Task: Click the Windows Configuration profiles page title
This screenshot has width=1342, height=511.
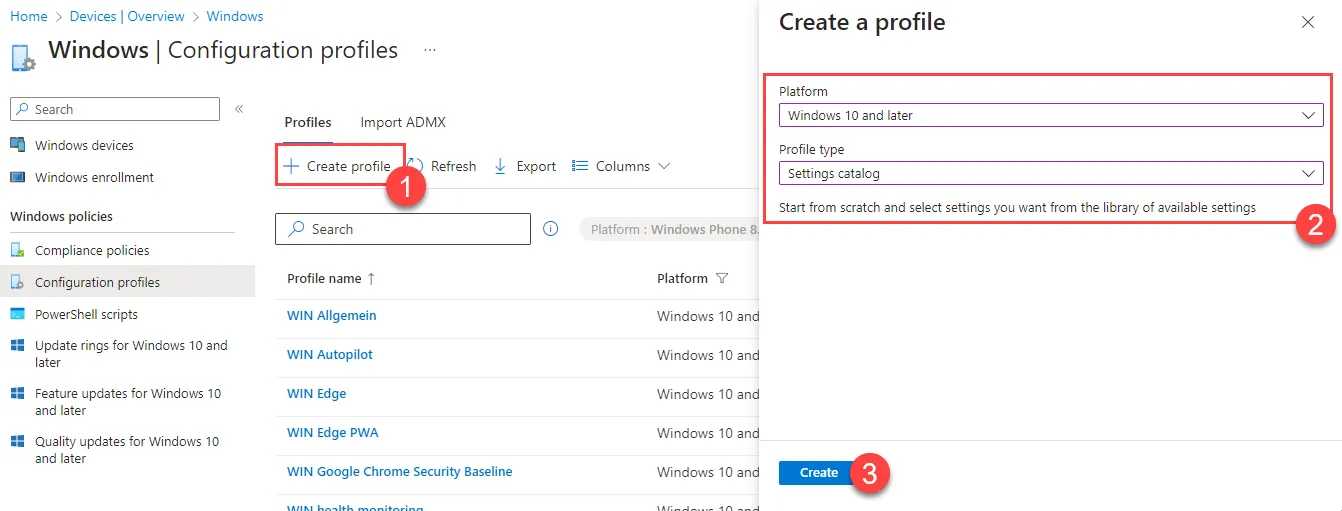Action: [x=223, y=50]
